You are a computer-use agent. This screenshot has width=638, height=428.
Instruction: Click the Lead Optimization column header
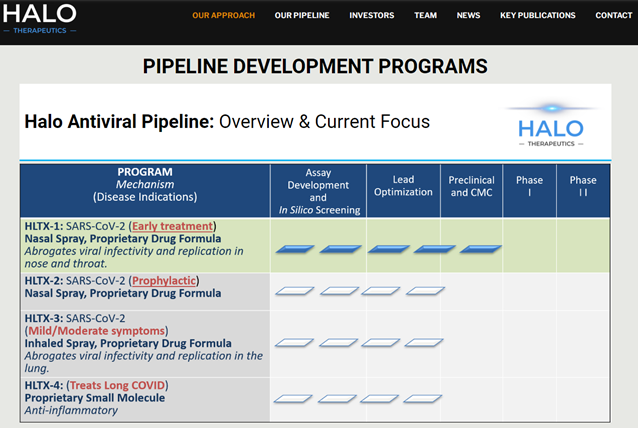pyautogui.click(x=403, y=186)
